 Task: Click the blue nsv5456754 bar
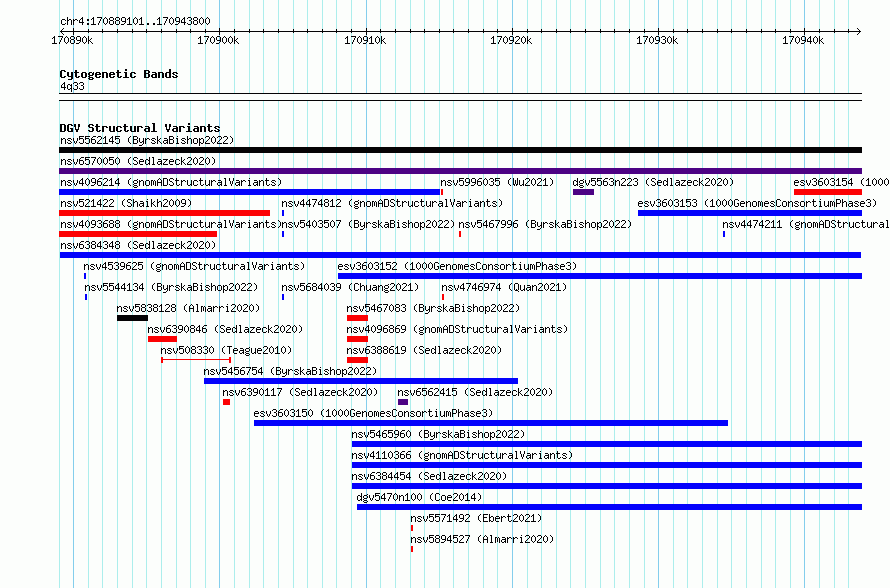361,381
